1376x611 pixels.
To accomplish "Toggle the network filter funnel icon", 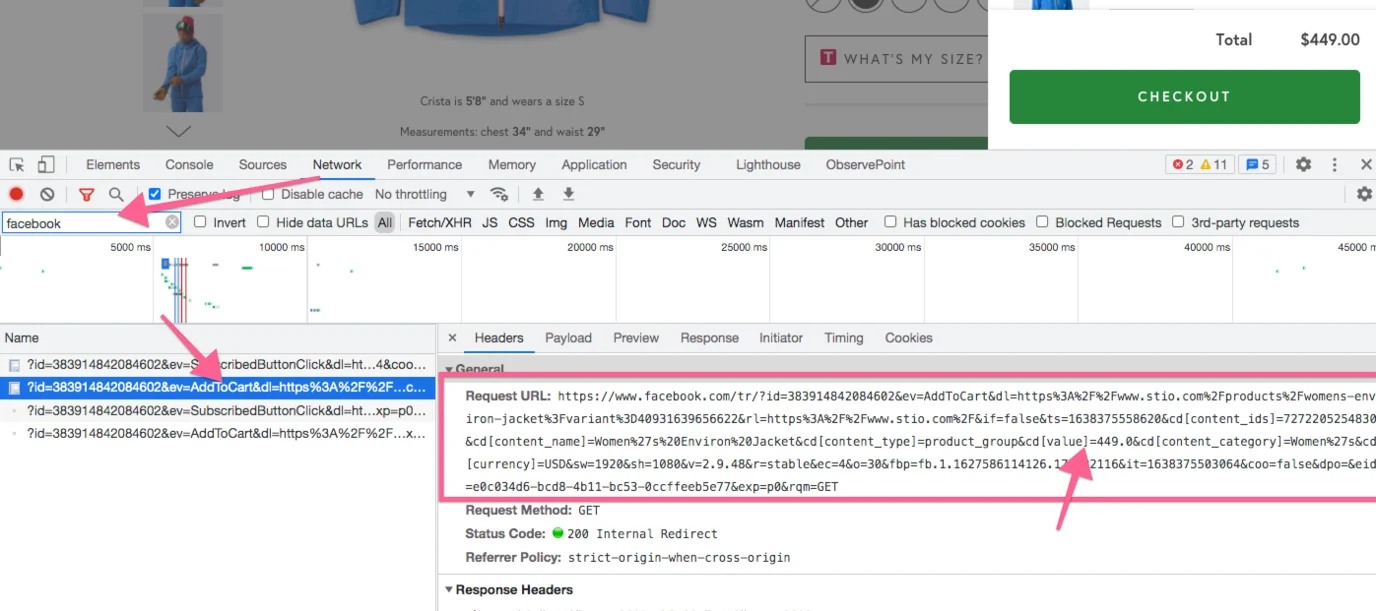I will 86,194.
